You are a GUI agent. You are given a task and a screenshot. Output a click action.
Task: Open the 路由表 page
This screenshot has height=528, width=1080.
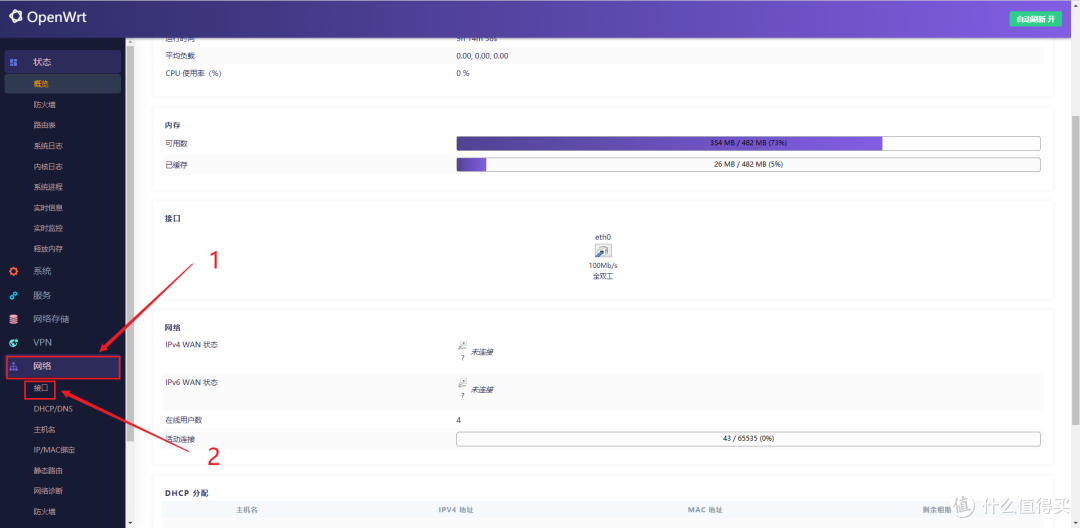click(x=44, y=125)
